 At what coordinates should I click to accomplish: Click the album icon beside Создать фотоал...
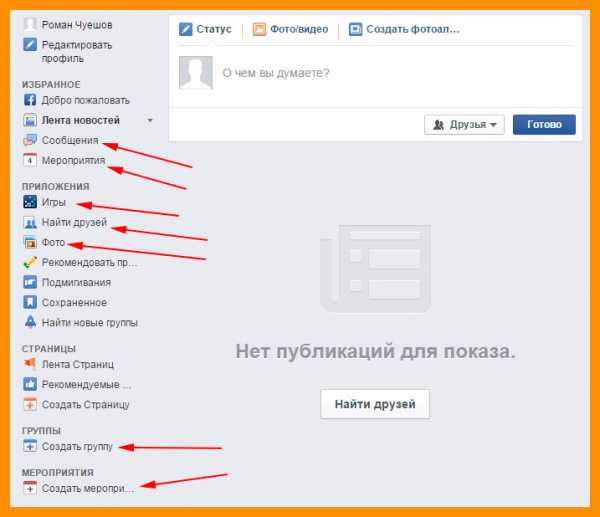pyautogui.click(x=355, y=29)
